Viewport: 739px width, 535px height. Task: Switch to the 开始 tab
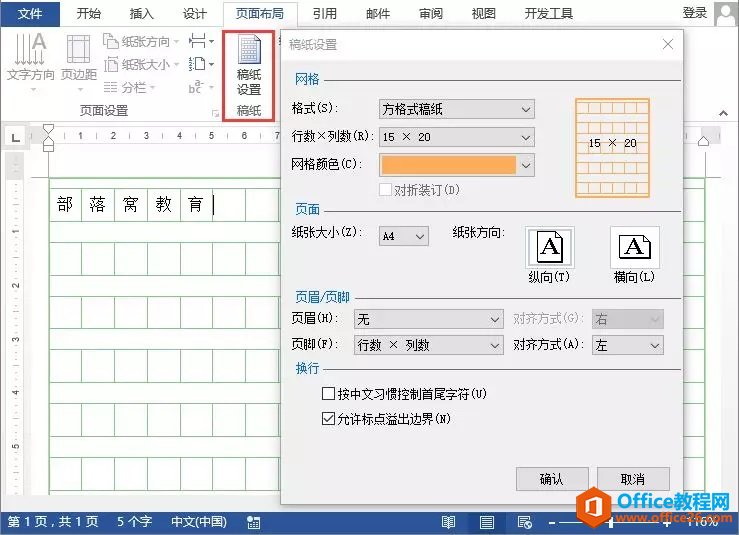pyautogui.click(x=89, y=13)
